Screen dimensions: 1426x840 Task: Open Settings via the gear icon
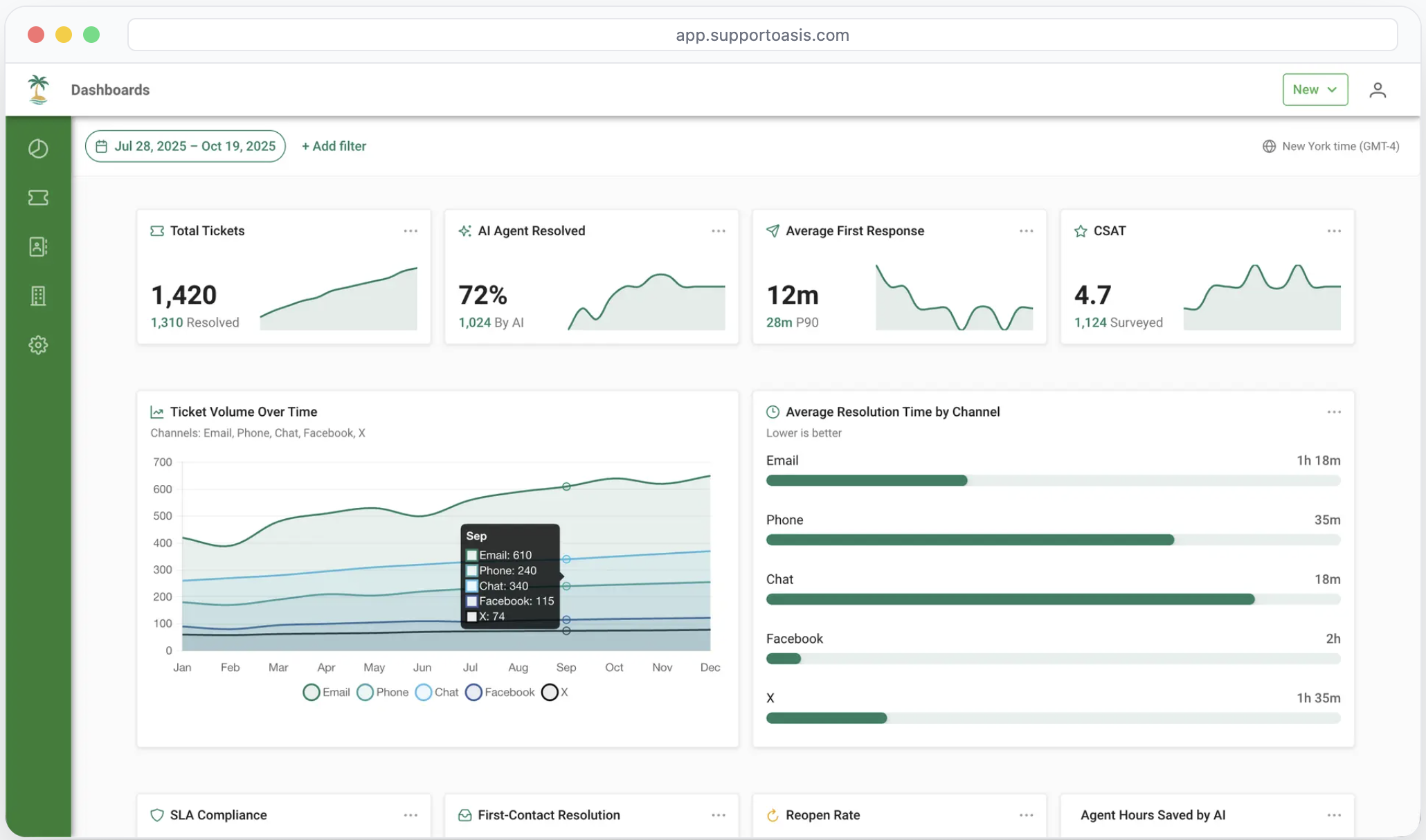tap(38, 345)
